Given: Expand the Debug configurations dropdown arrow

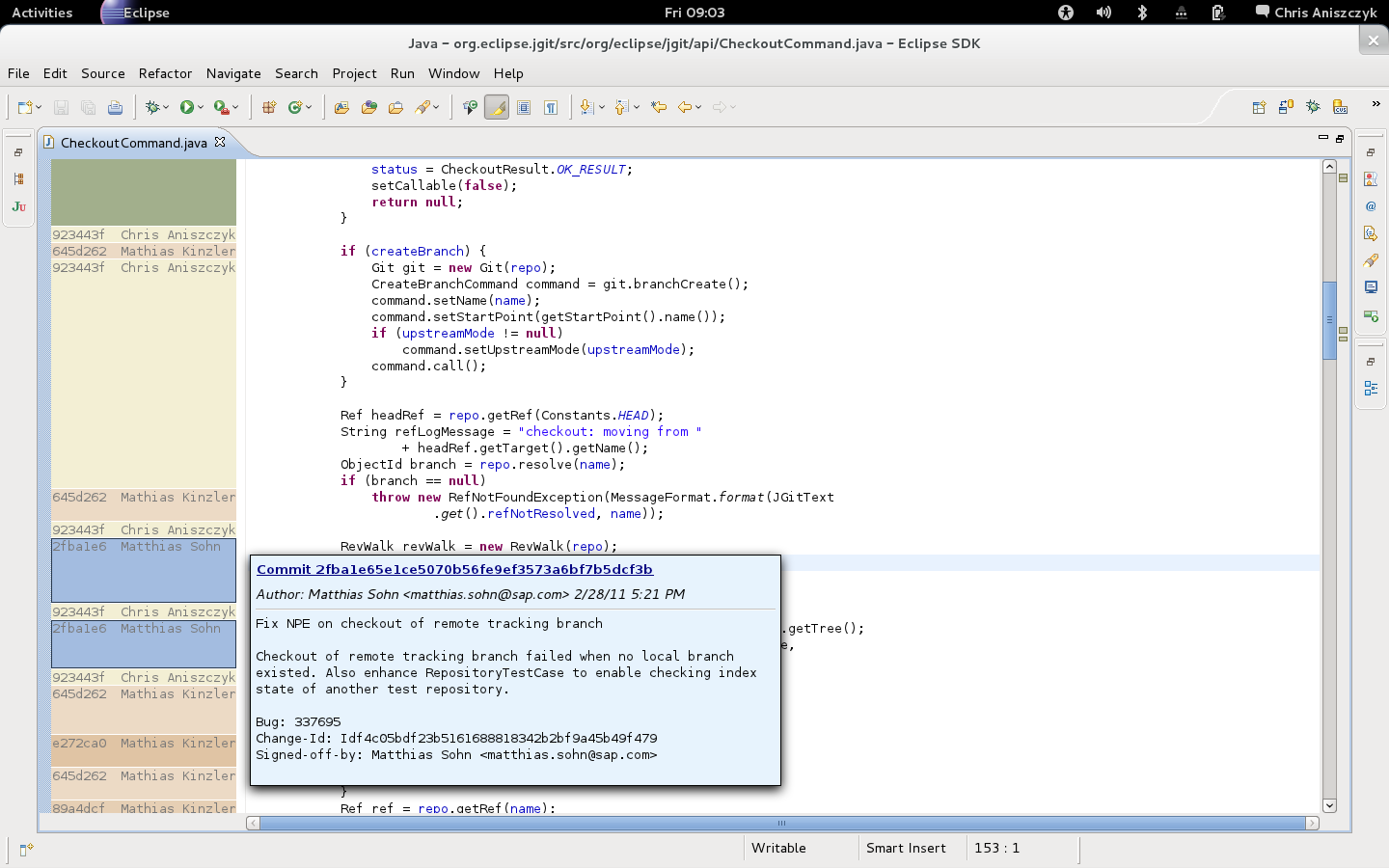Looking at the screenshot, I should click(x=165, y=107).
